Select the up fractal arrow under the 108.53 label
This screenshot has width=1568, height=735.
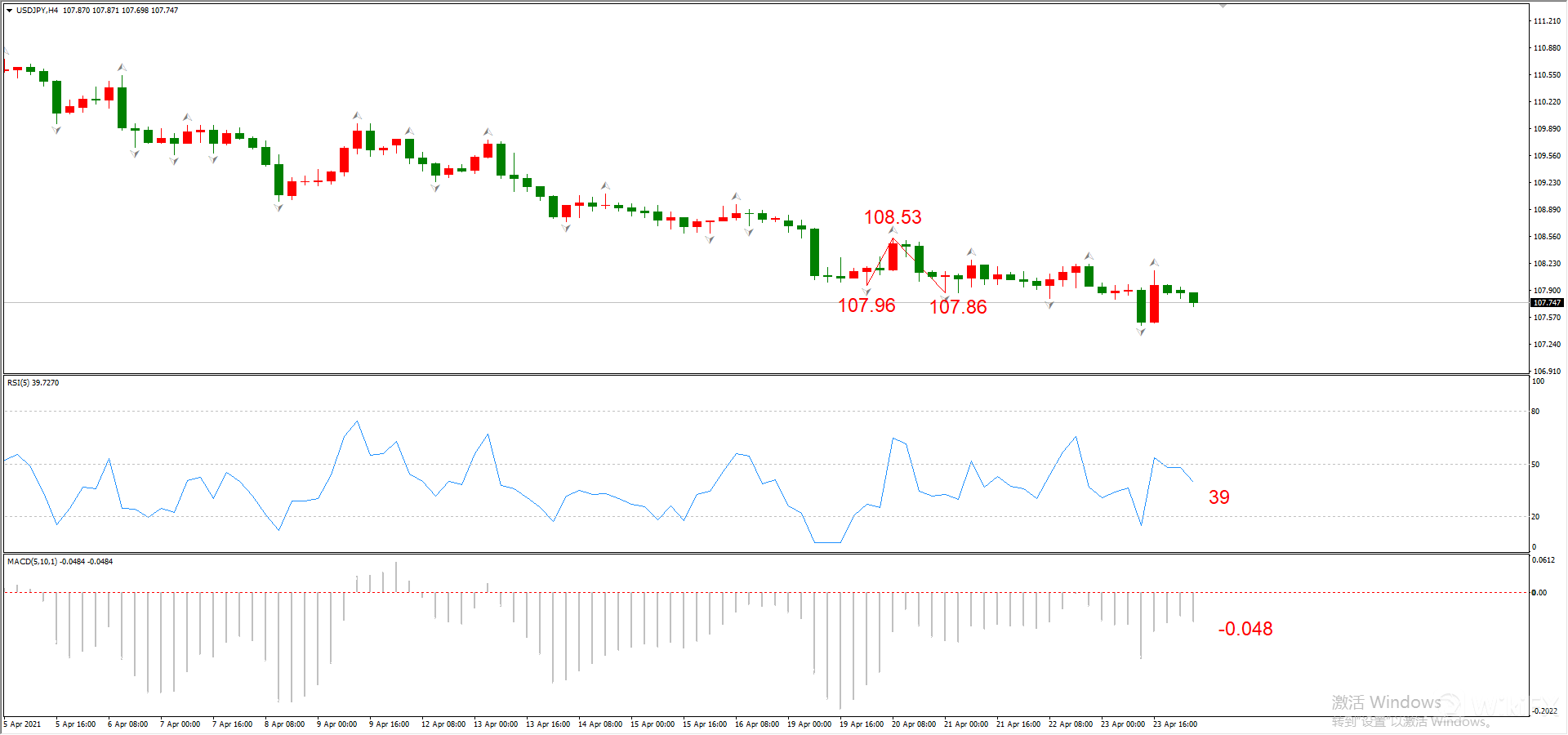click(x=893, y=231)
